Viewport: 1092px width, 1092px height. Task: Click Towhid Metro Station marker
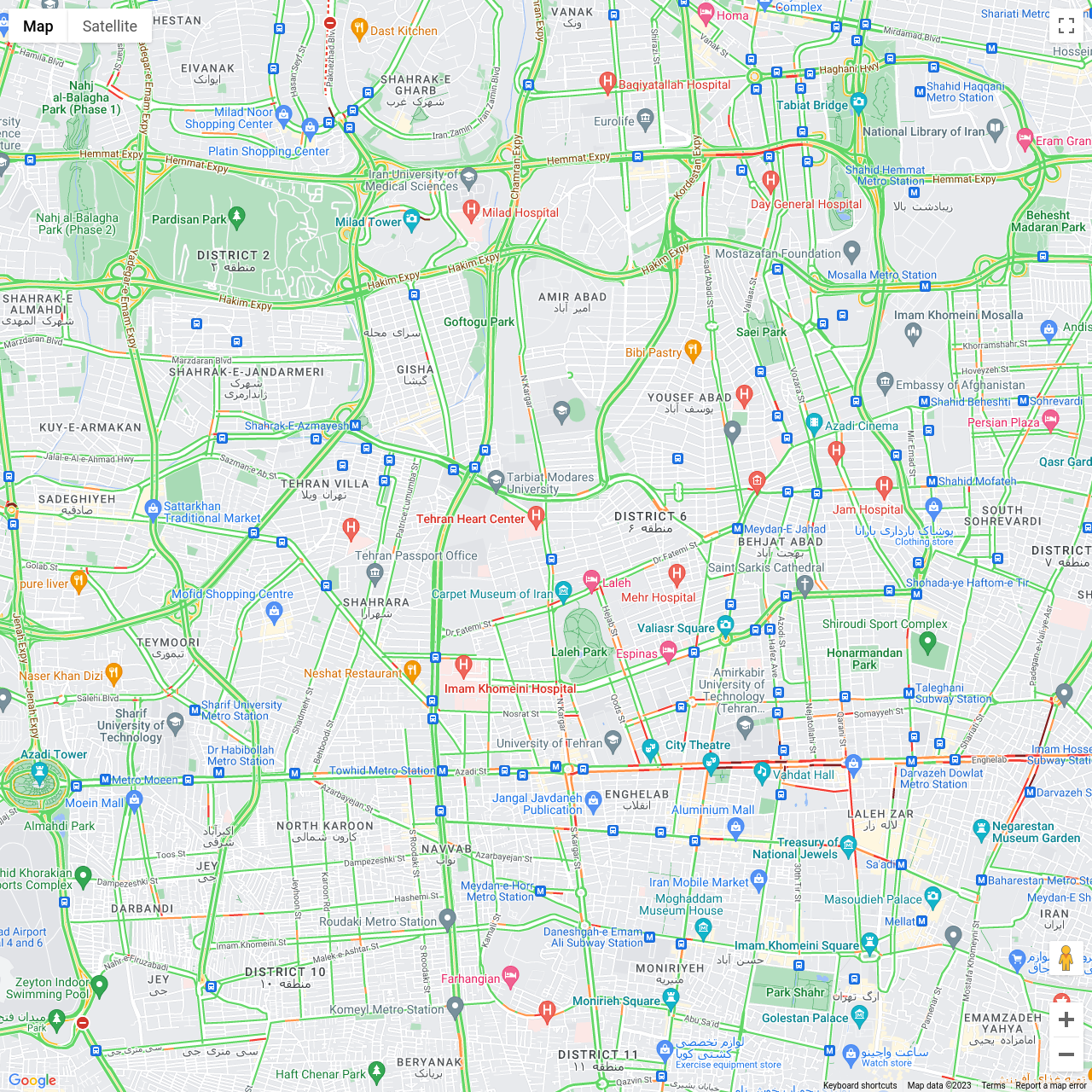pos(442,770)
